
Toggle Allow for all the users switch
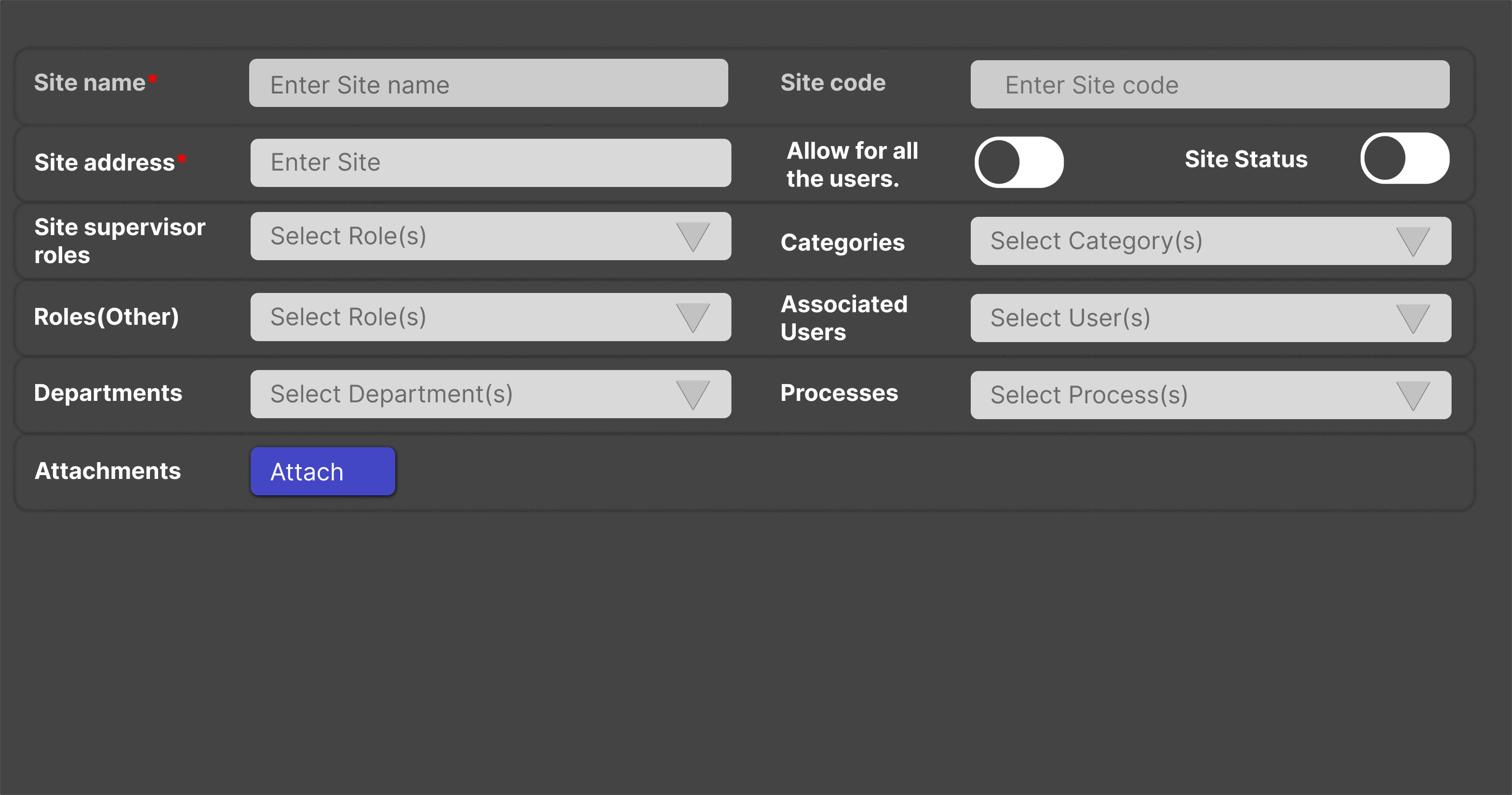coord(1019,162)
